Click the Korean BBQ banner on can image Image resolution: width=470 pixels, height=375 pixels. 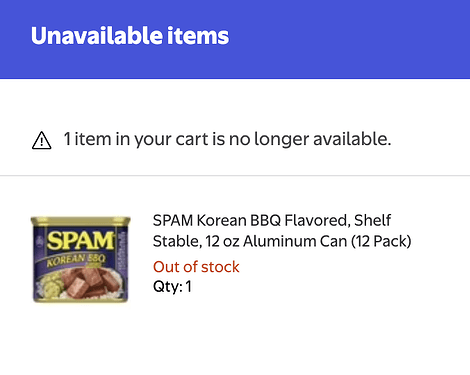coord(76,261)
